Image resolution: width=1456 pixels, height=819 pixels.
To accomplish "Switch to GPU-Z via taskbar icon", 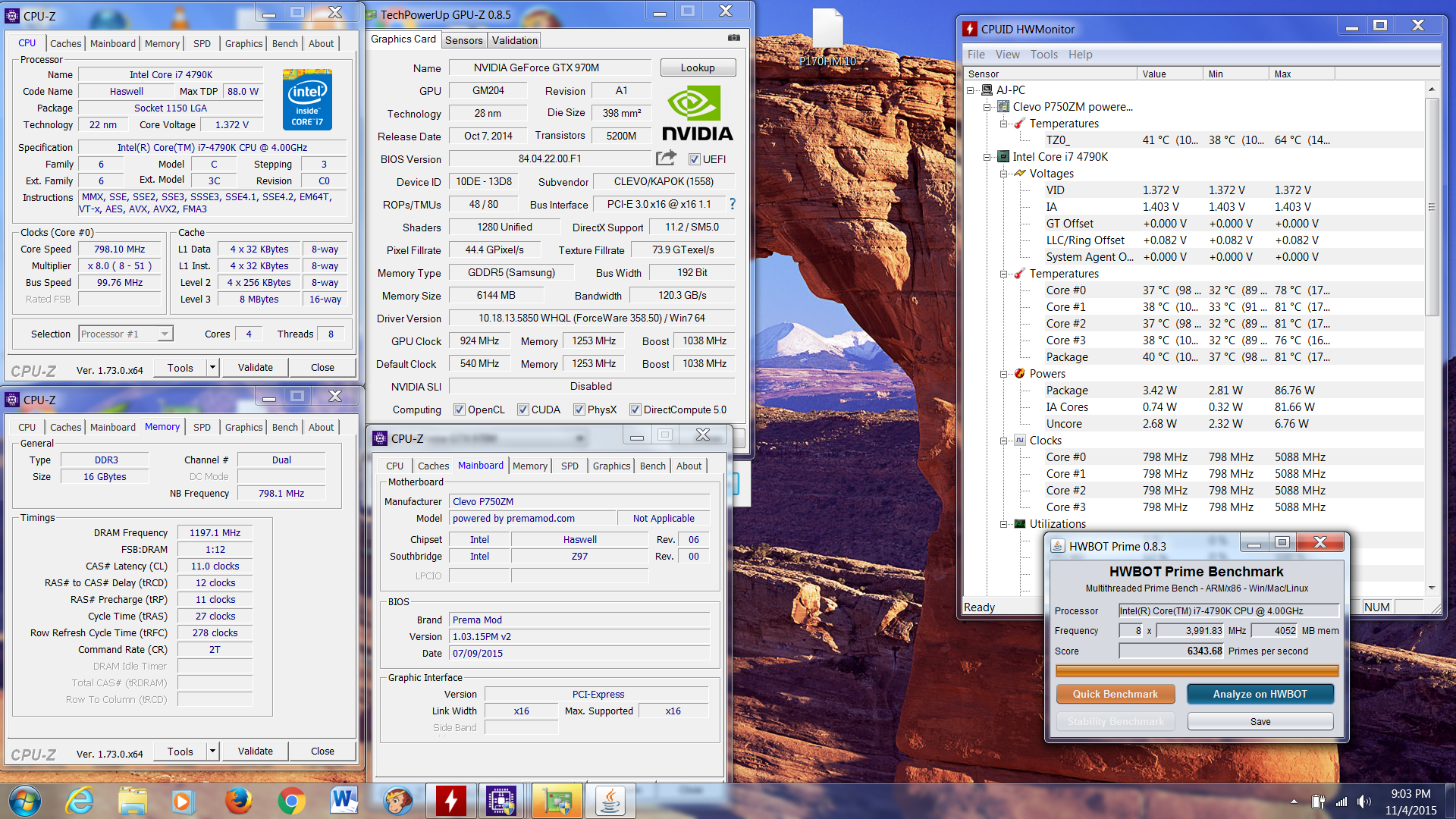I will [x=556, y=801].
